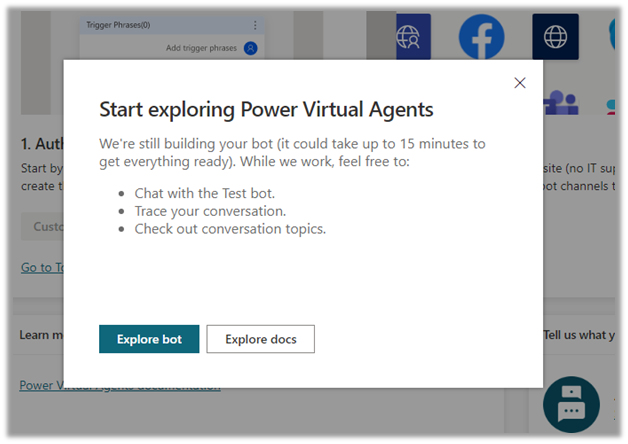
Task: Select the dark square globe website icon
Action: [555, 37]
